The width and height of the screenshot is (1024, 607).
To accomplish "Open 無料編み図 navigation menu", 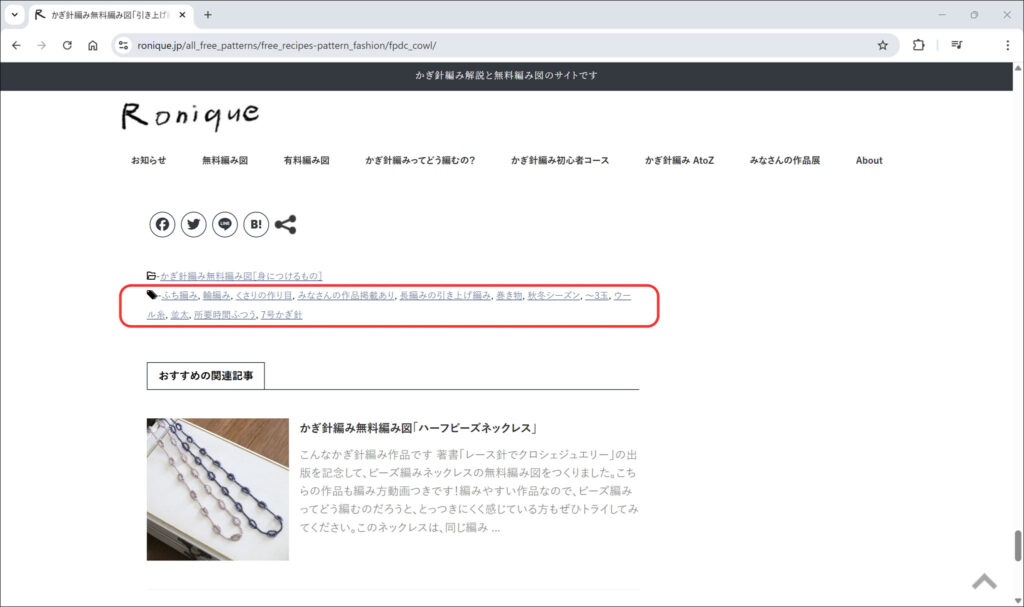I will (224, 160).
